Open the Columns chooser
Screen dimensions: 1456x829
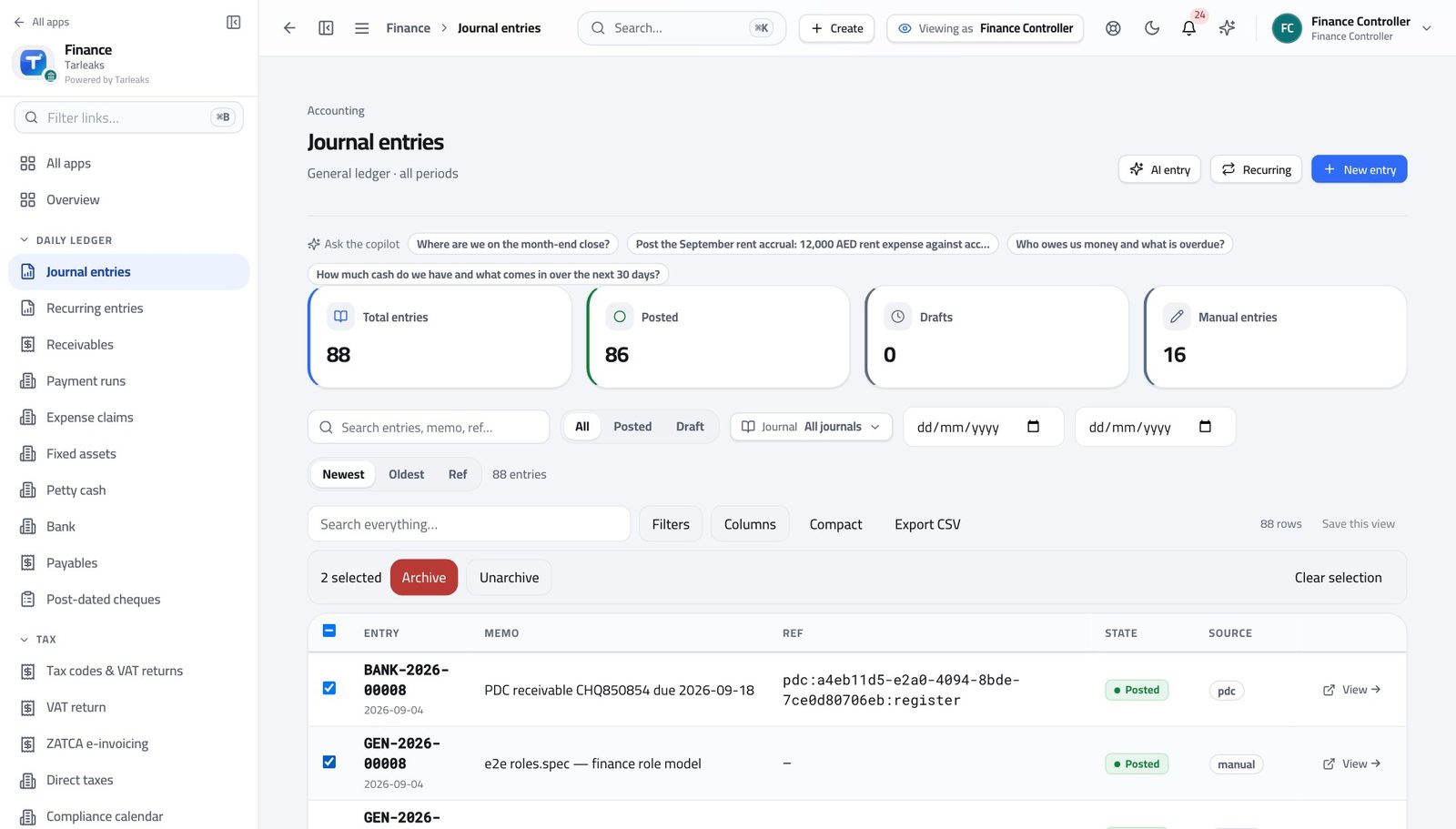tap(750, 524)
